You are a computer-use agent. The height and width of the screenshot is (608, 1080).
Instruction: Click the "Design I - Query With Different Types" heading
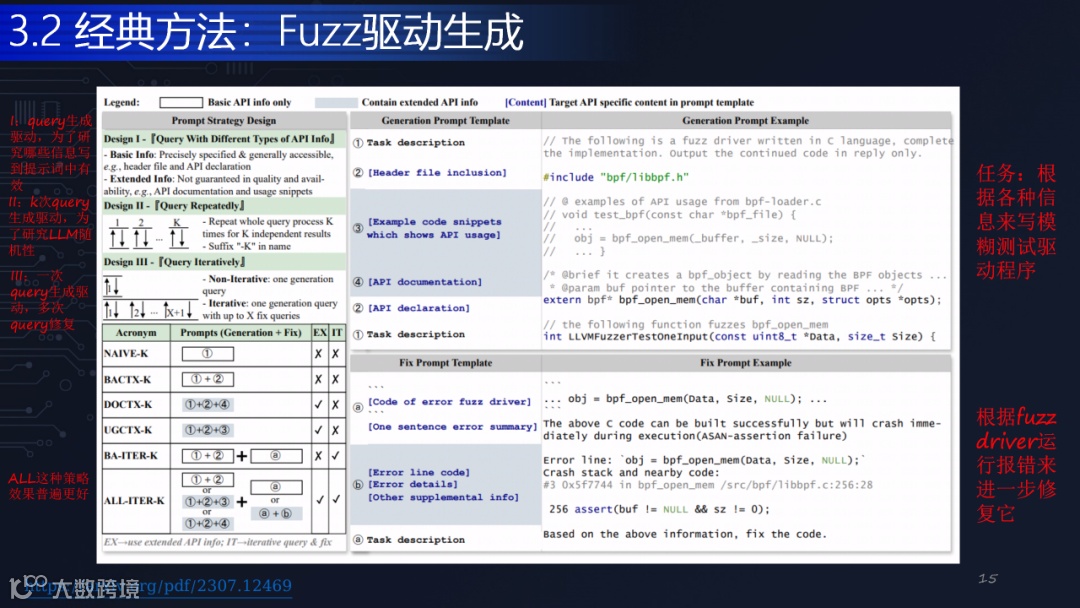pyautogui.click(x=220, y=138)
